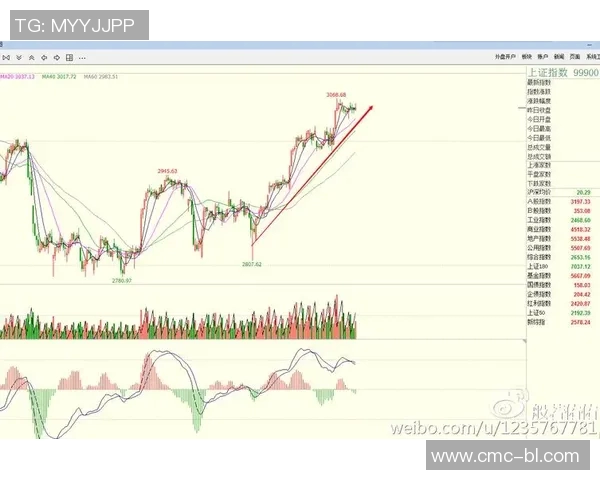The height and width of the screenshot is (480, 600).
Task: Click the double up chevron icon
Action: [31, 57]
